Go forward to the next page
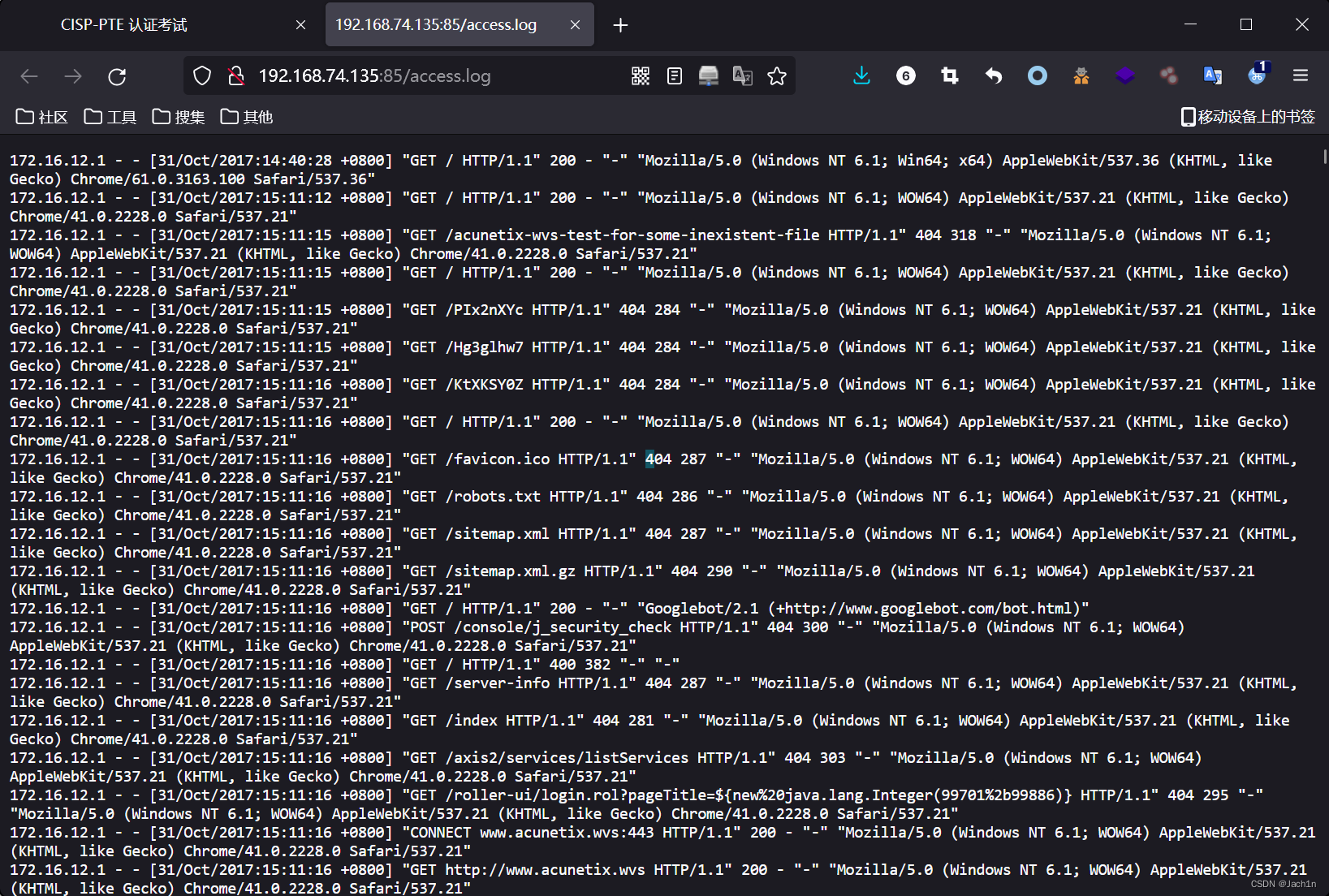Viewport: 1329px width, 896px height. tap(73, 76)
